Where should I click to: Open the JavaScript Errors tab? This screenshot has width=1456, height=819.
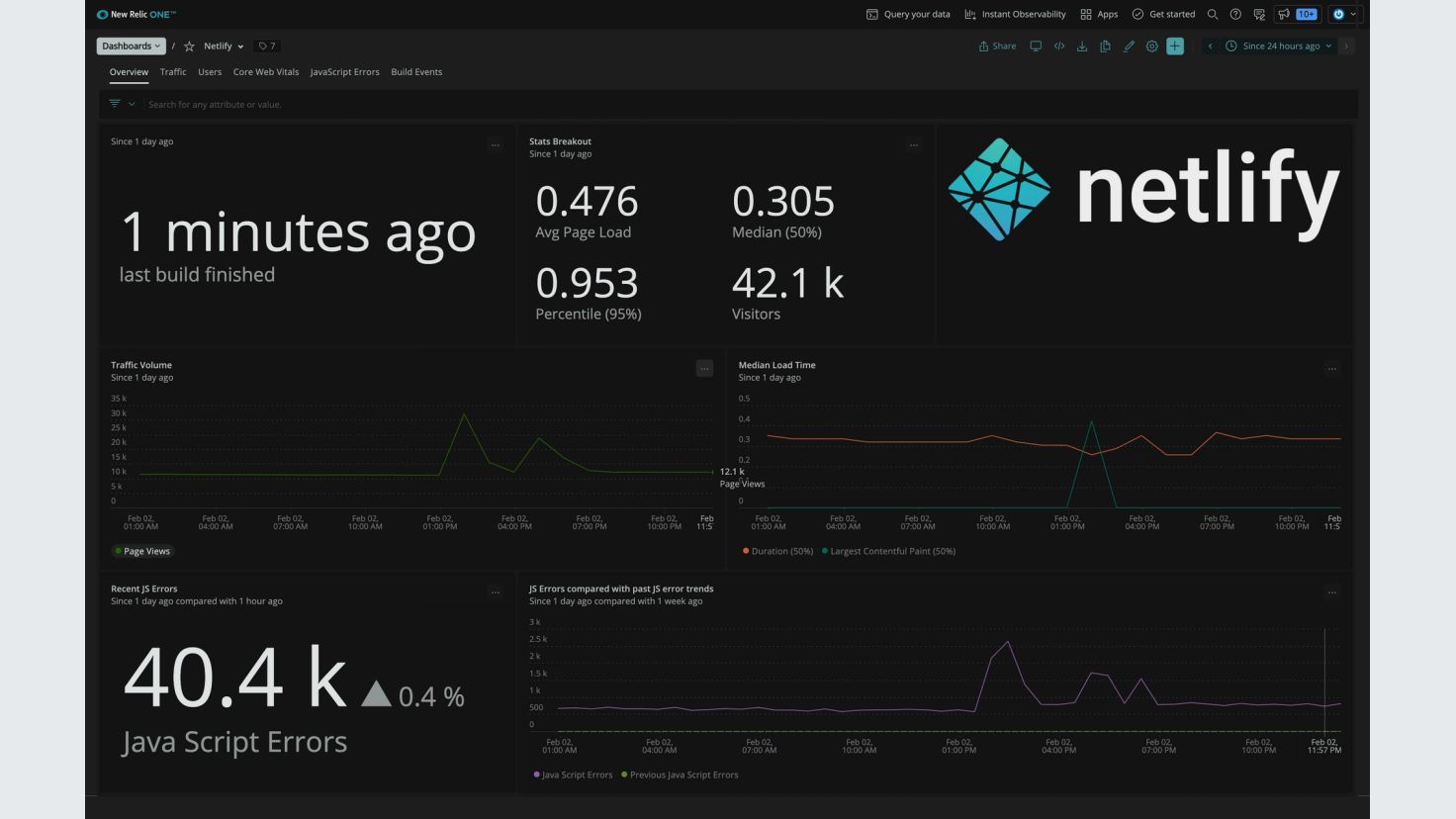344,72
